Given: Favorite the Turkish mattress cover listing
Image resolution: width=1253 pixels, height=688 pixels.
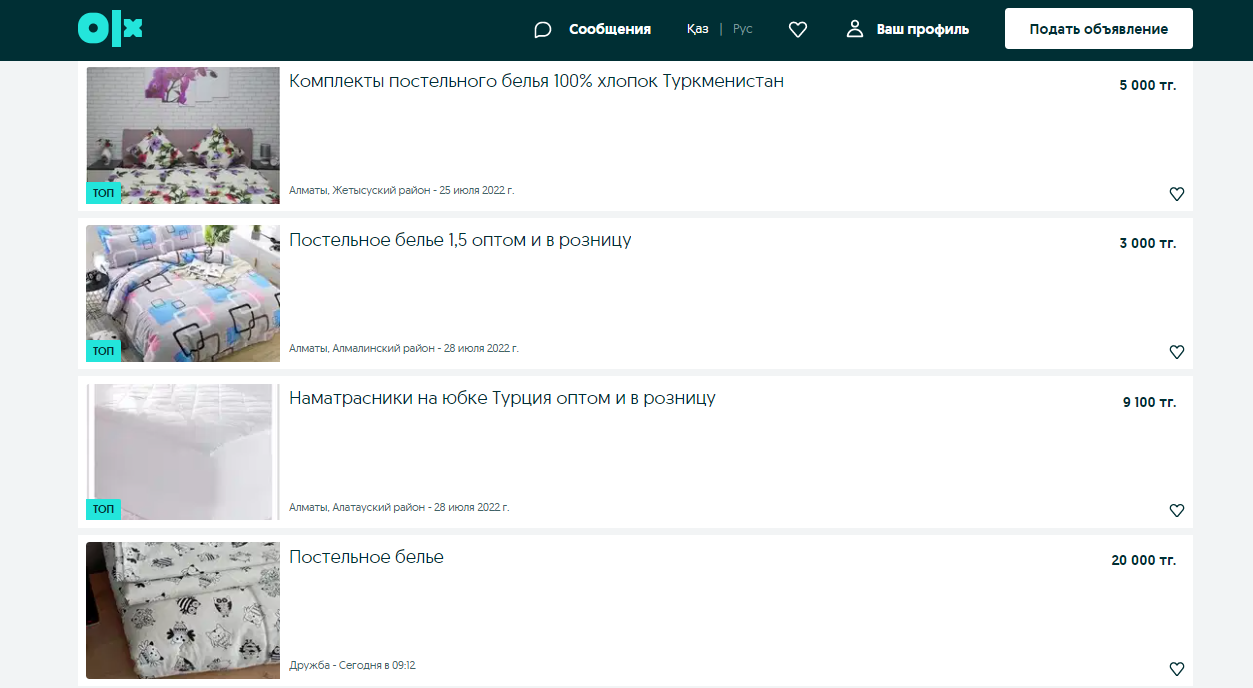Looking at the screenshot, I should coord(1177,510).
